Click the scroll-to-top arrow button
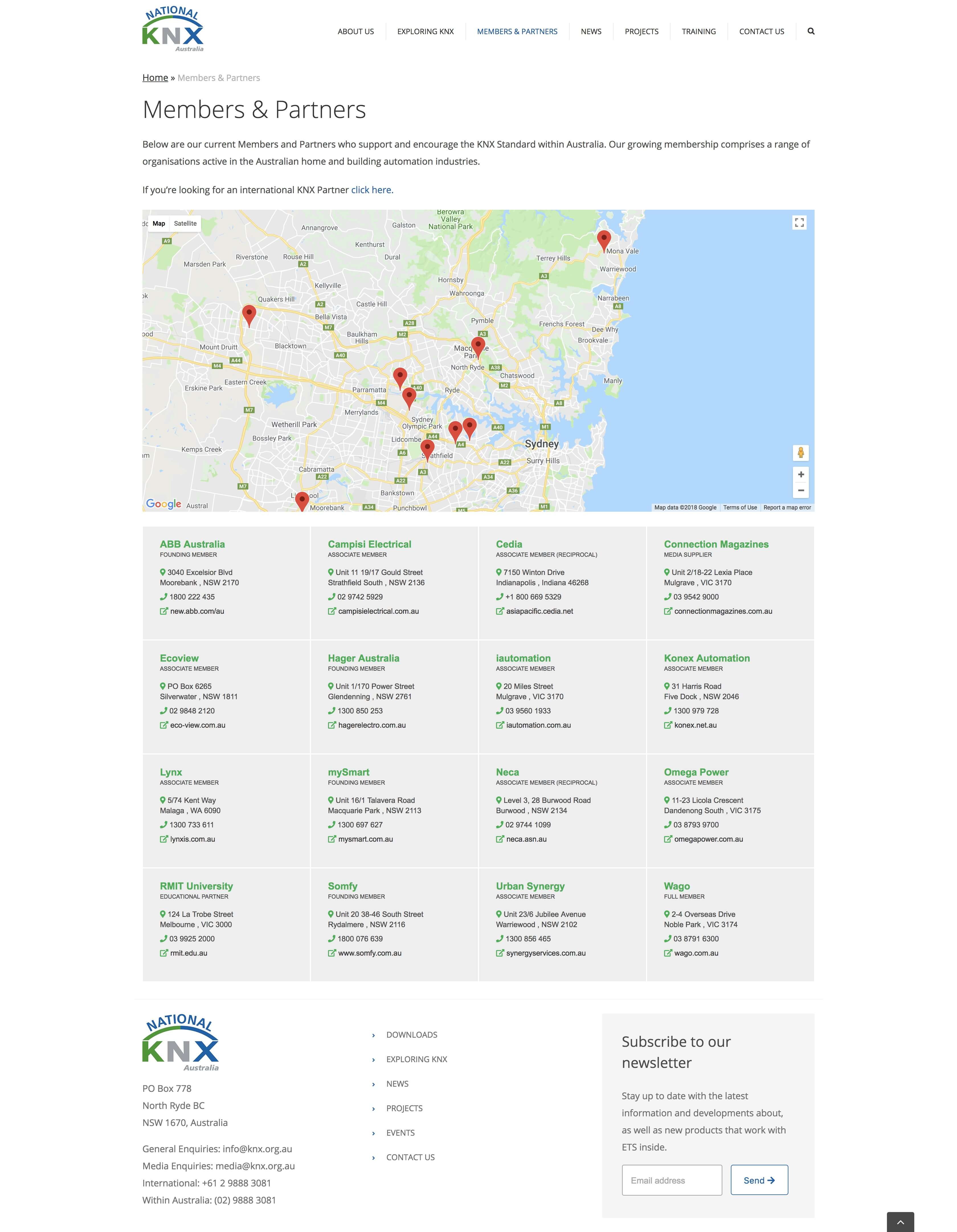This screenshot has width=957, height=1232. (900, 1222)
